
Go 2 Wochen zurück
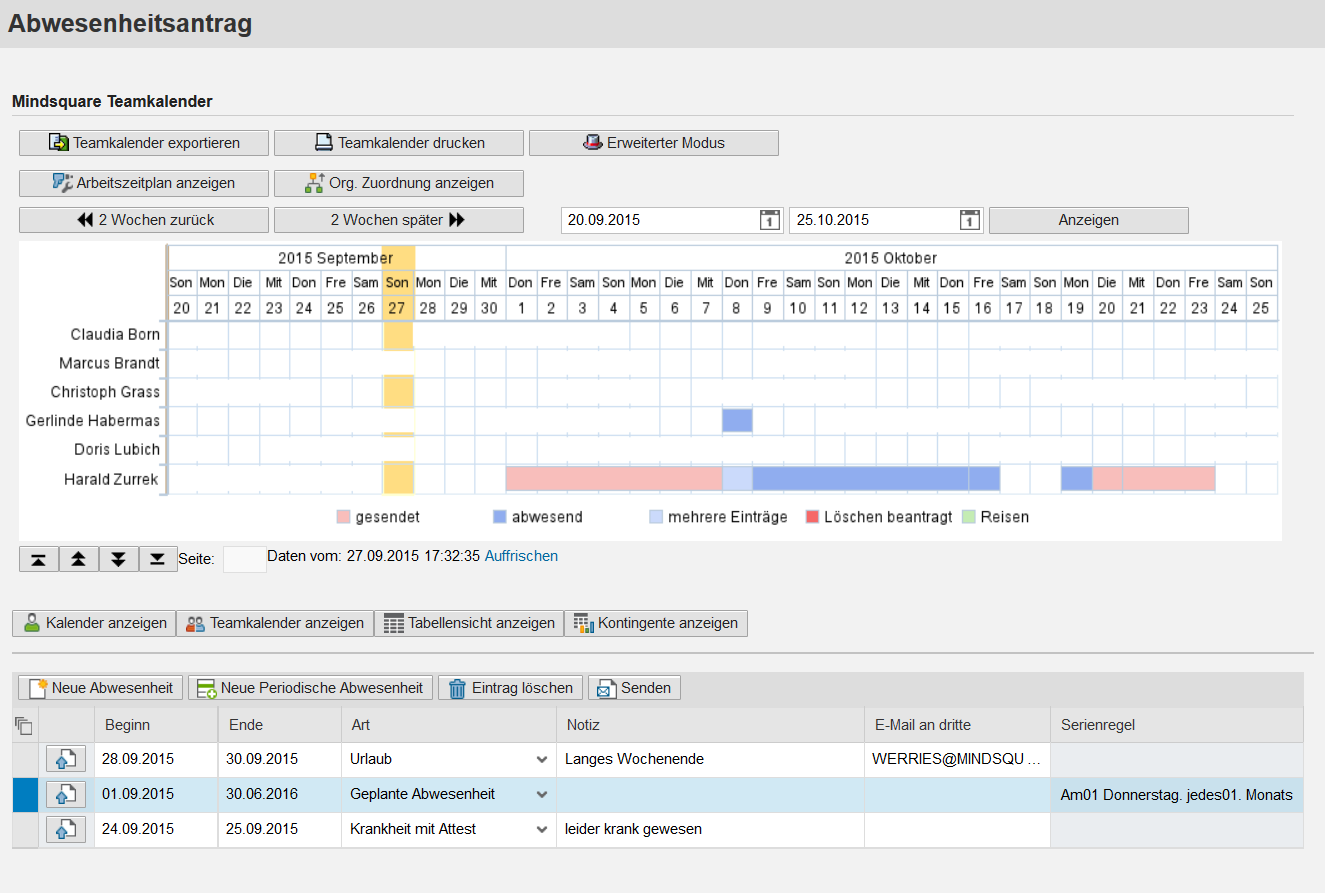point(144,220)
